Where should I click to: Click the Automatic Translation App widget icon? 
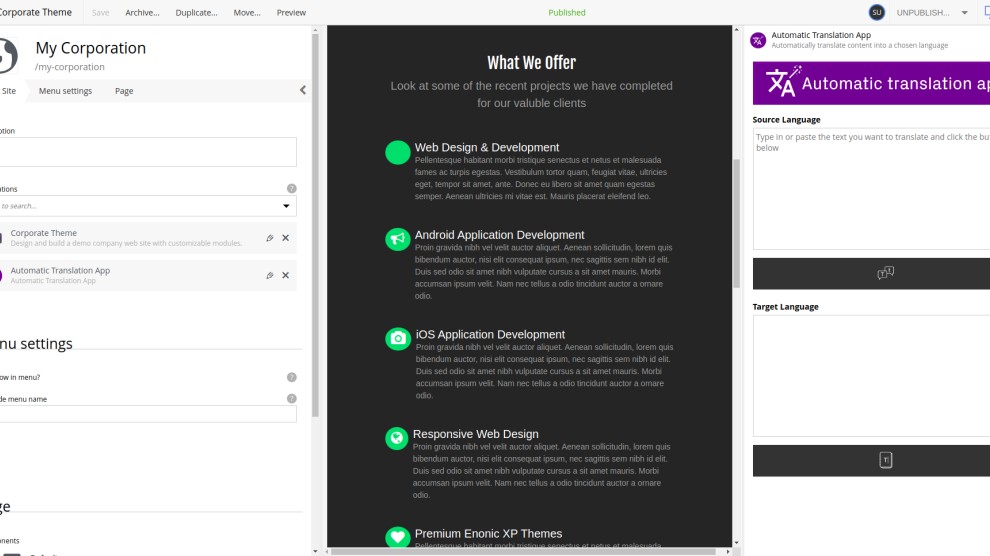pyautogui.click(x=758, y=40)
